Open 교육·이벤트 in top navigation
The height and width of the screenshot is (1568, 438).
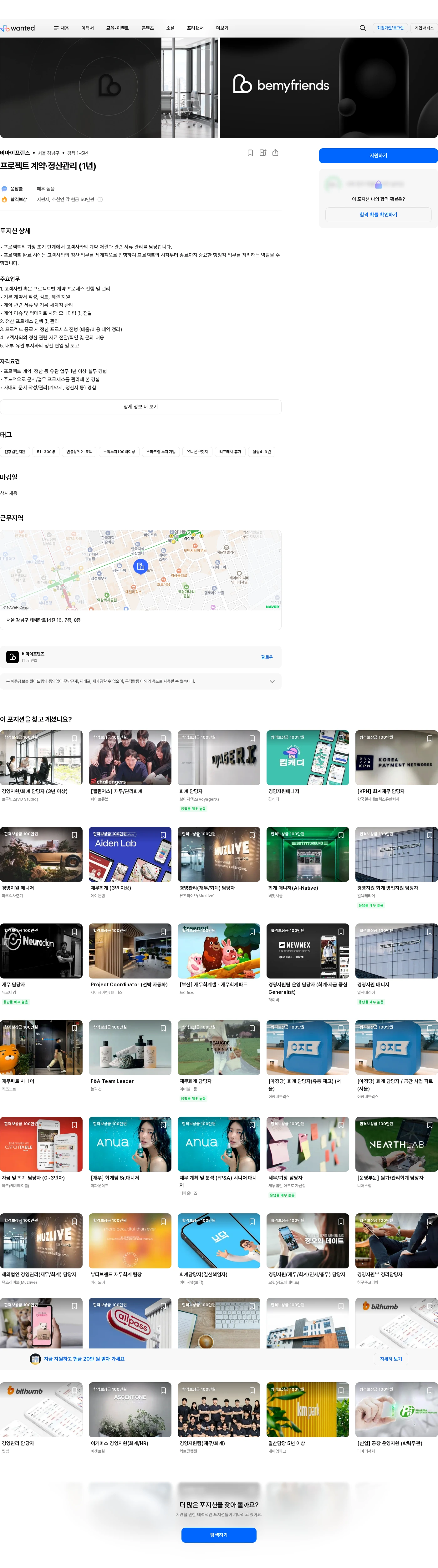(x=118, y=28)
